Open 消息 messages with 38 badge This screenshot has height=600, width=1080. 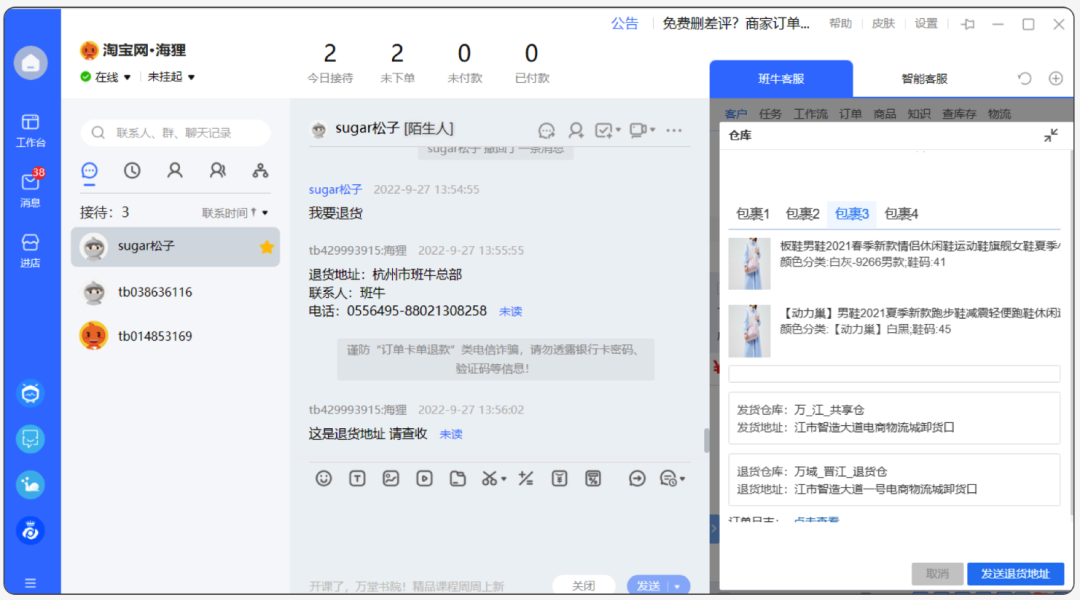click(x=30, y=188)
